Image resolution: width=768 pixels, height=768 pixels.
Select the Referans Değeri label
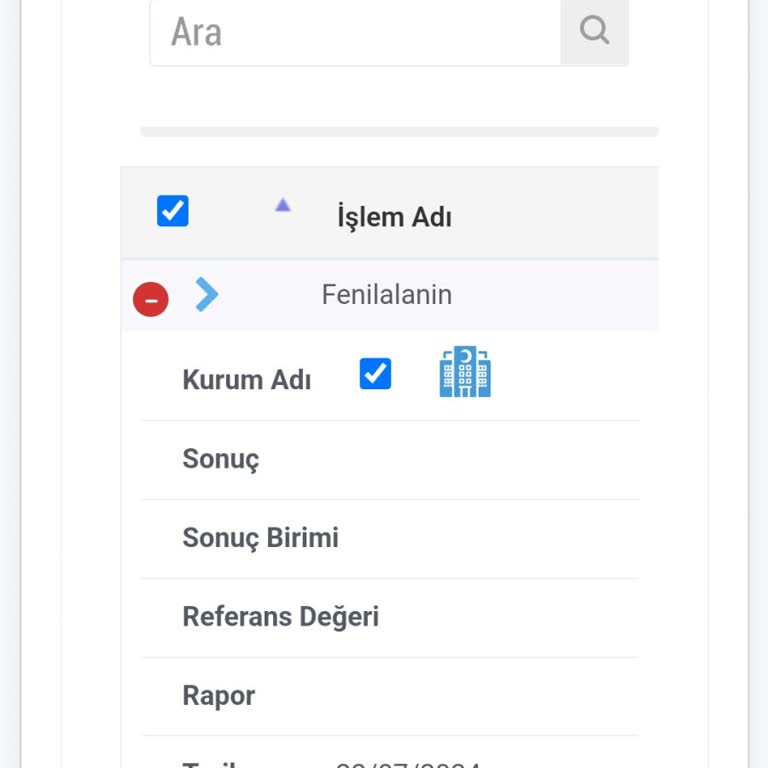(x=281, y=617)
